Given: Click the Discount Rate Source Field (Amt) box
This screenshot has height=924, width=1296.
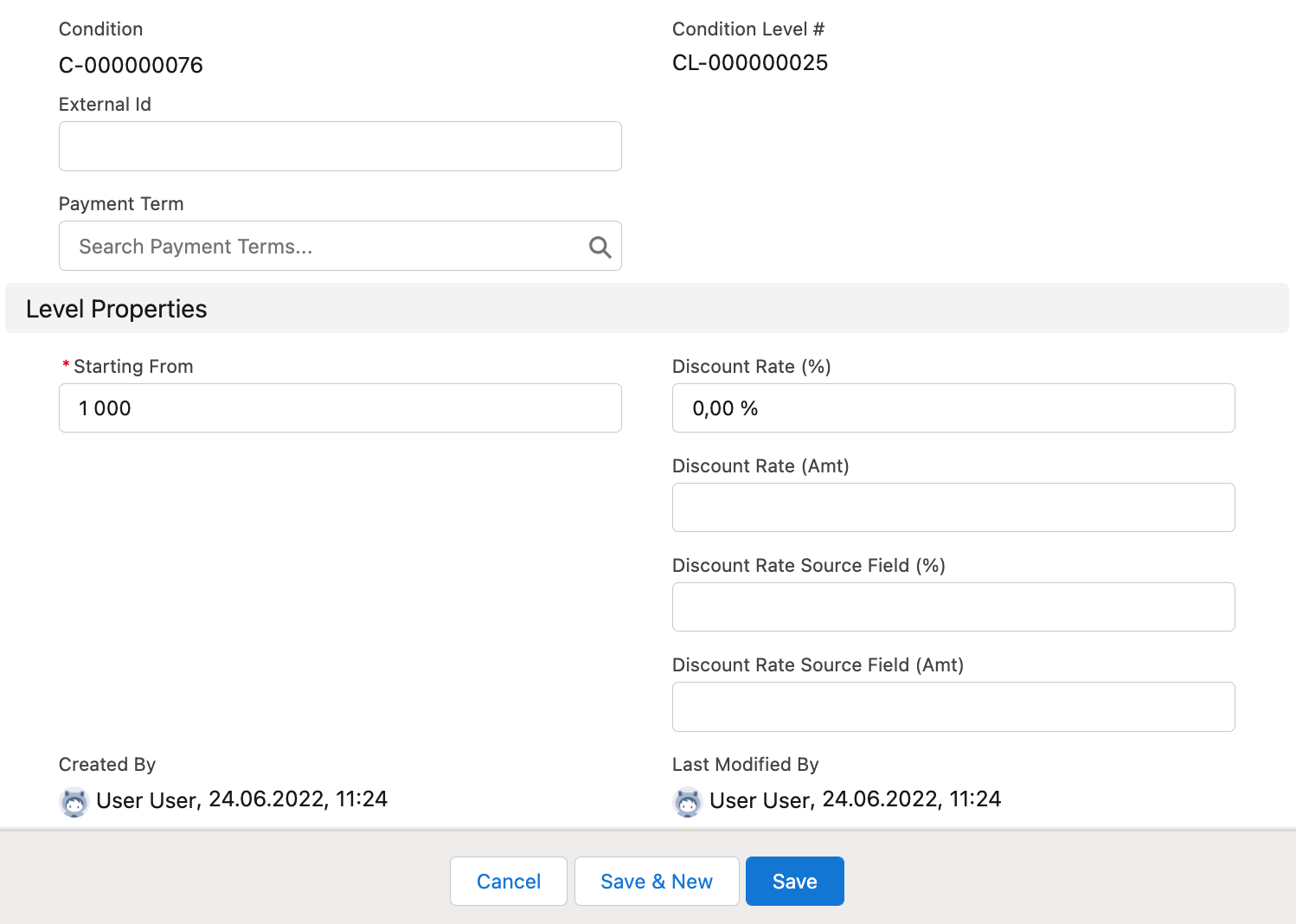Looking at the screenshot, I should (x=953, y=707).
